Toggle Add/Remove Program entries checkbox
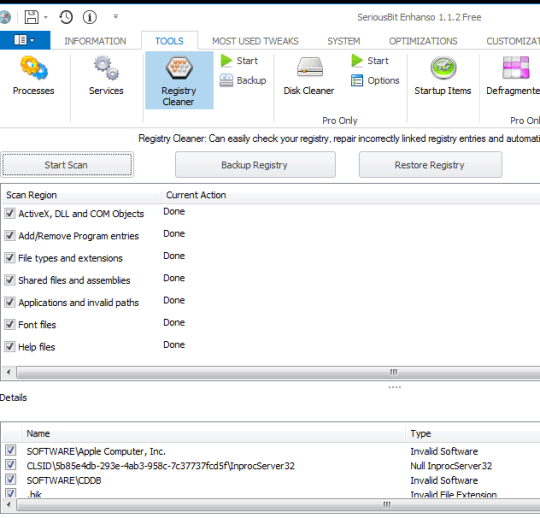This screenshot has height=518, width=540. (10, 236)
